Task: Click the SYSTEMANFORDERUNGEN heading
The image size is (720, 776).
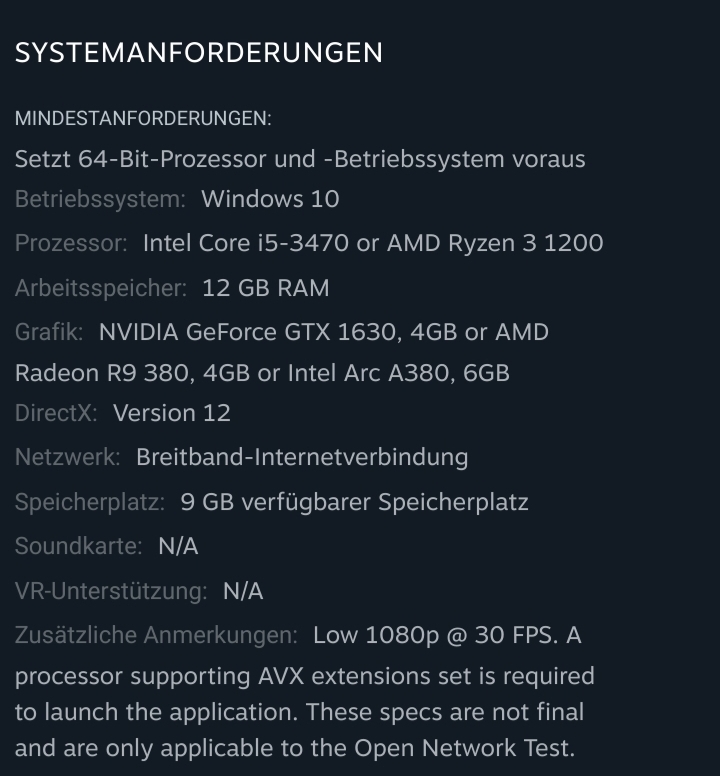Action: (x=199, y=52)
